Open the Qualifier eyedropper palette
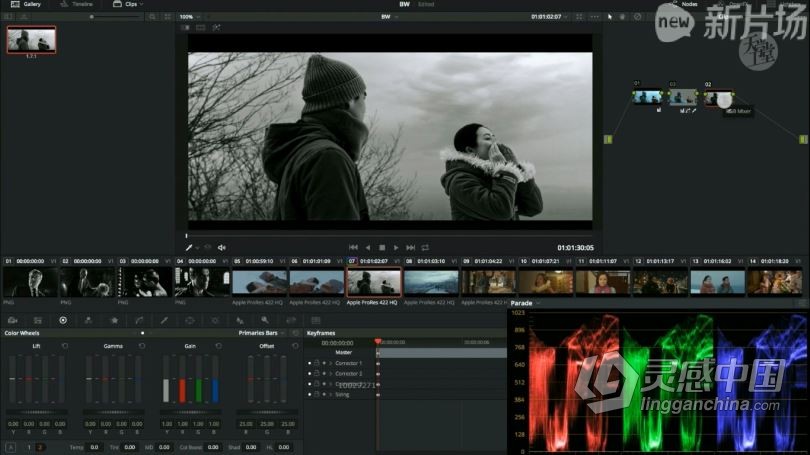 [x=164, y=320]
